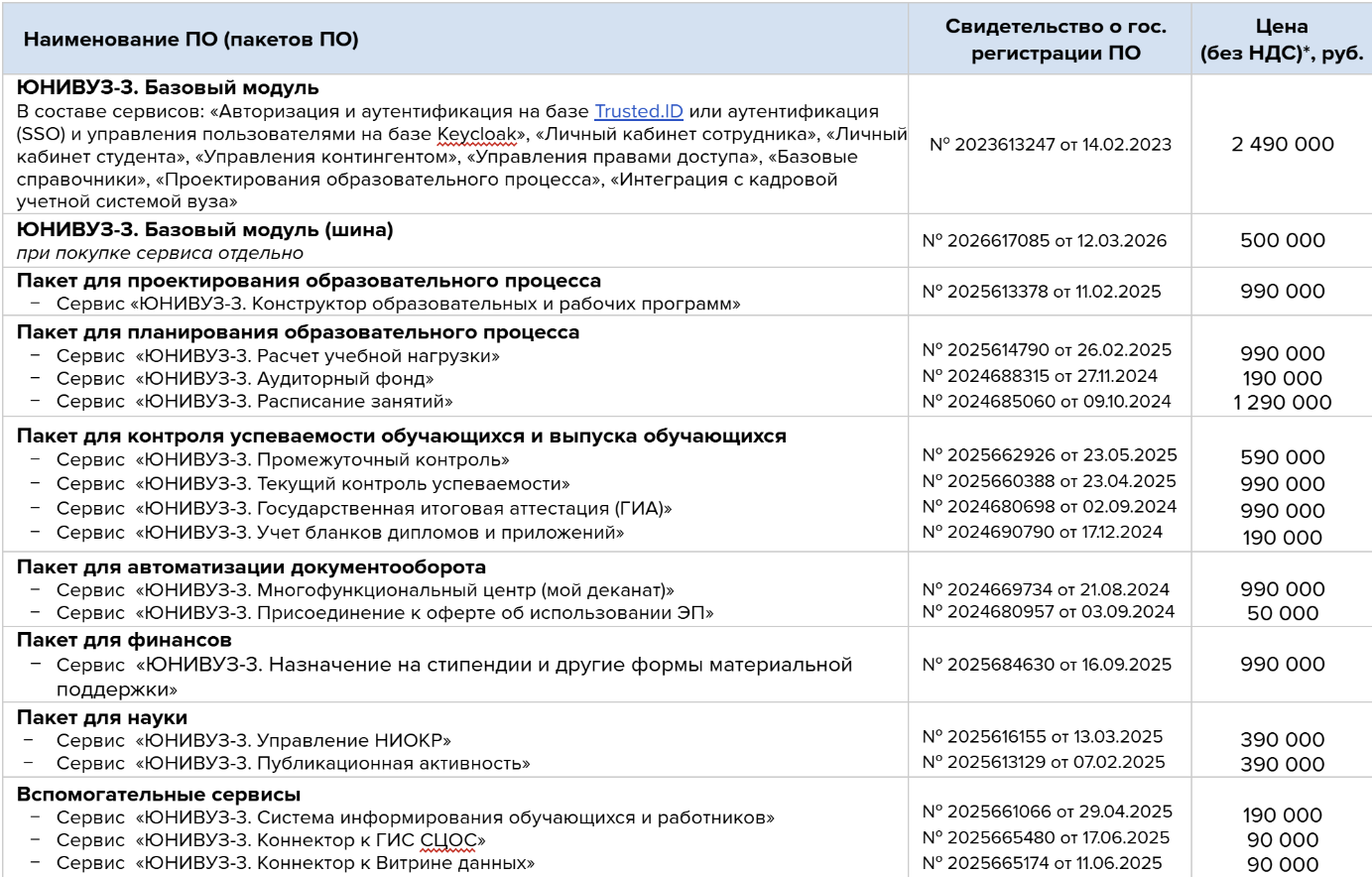Viewport: 1372px width, 877px height.
Task: Click the price 500 000 for Базовый модуль (шина)
Action: pos(1282,241)
